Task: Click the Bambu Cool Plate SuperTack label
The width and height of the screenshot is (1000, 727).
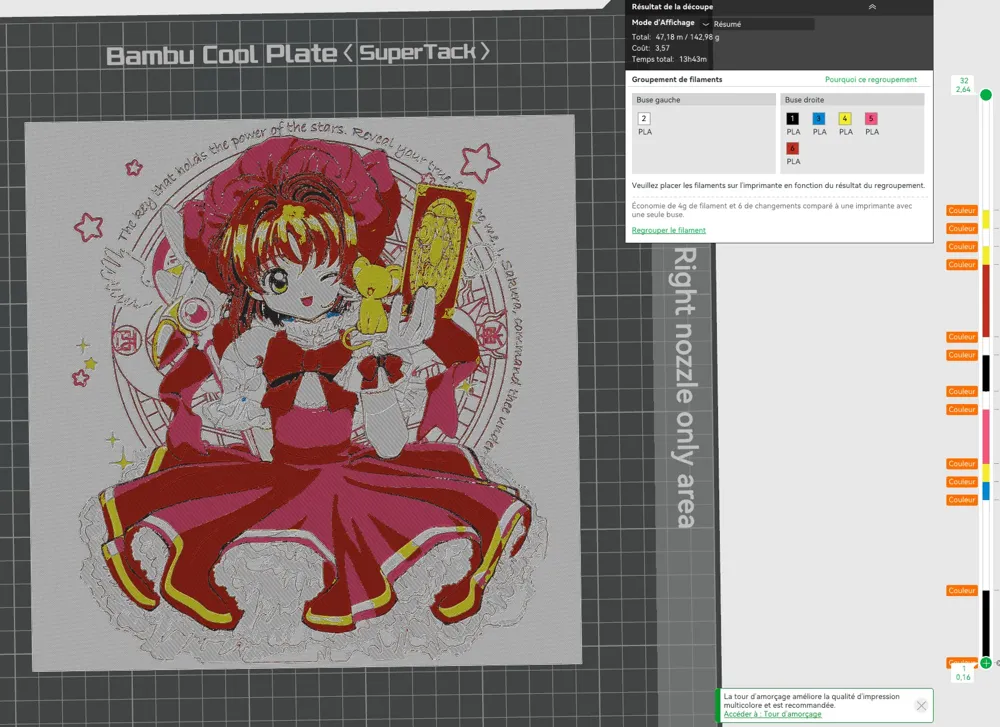Action: pos(298,54)
